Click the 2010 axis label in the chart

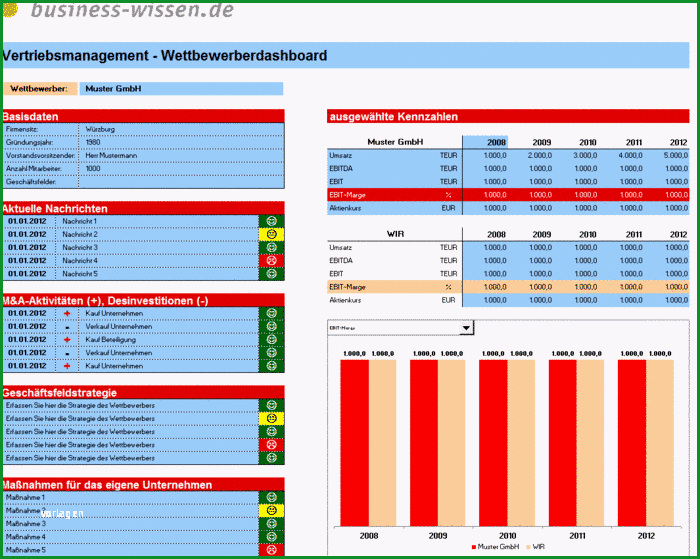(x=508, y=535)
